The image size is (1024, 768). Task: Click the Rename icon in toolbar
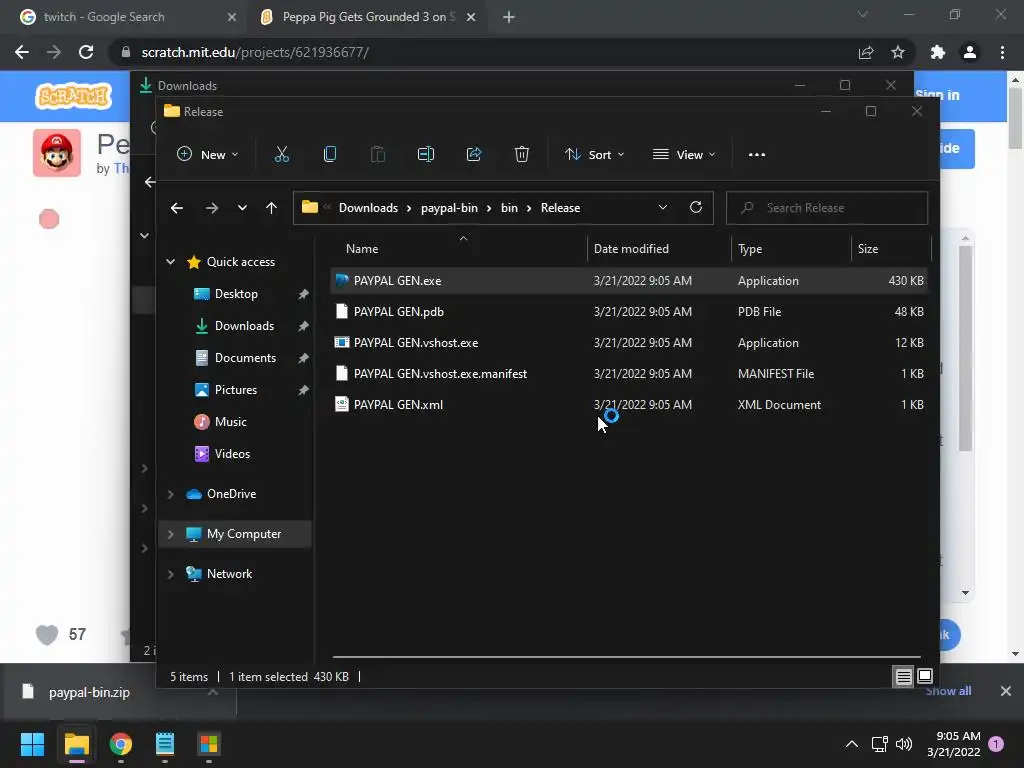click(x=426, y=154)
